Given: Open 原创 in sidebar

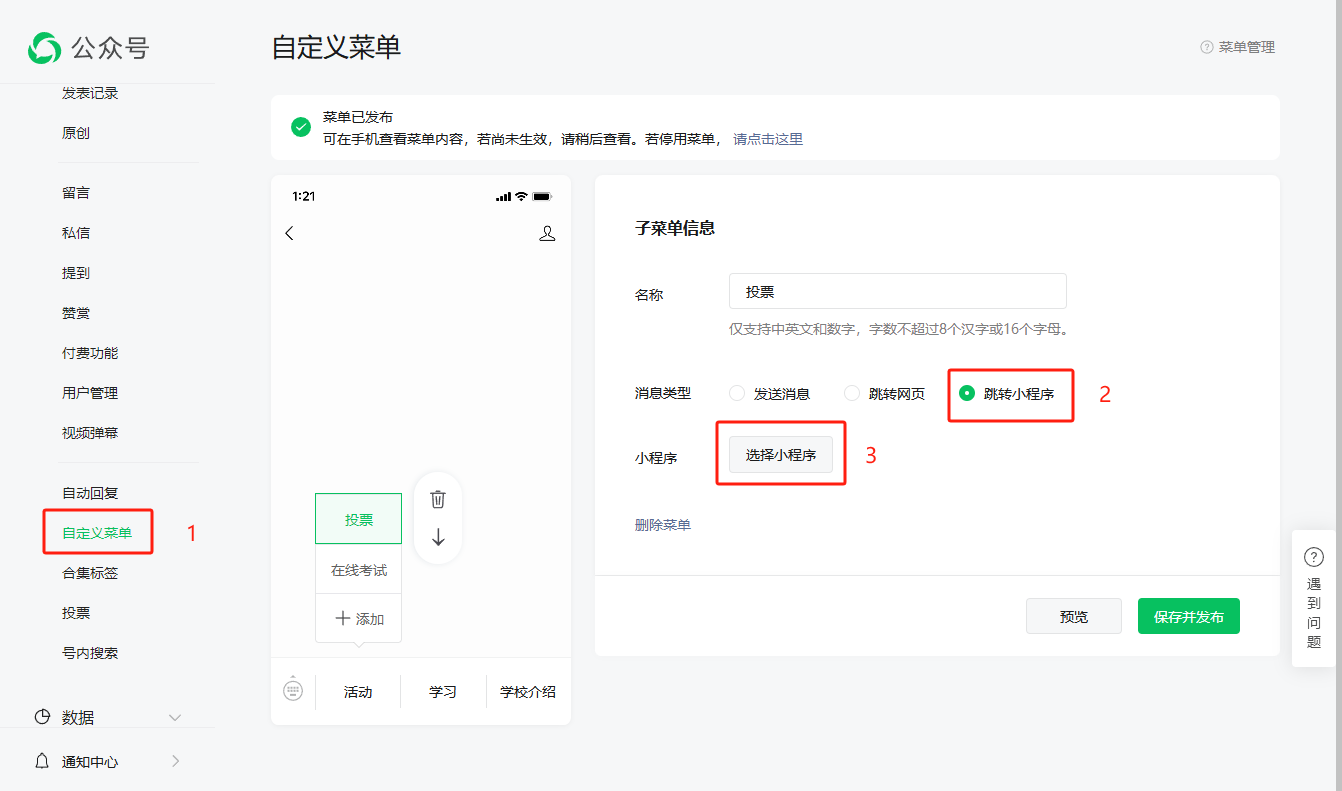Looking at the screenshot, I should click(76, 133).
